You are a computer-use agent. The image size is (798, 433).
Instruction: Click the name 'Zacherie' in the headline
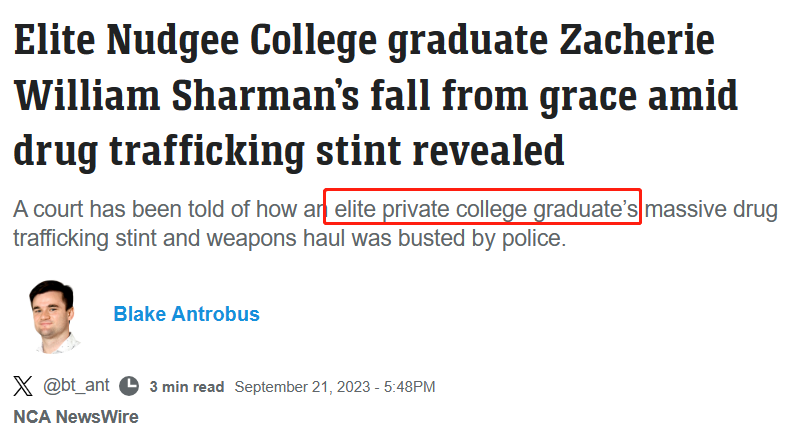637,40
